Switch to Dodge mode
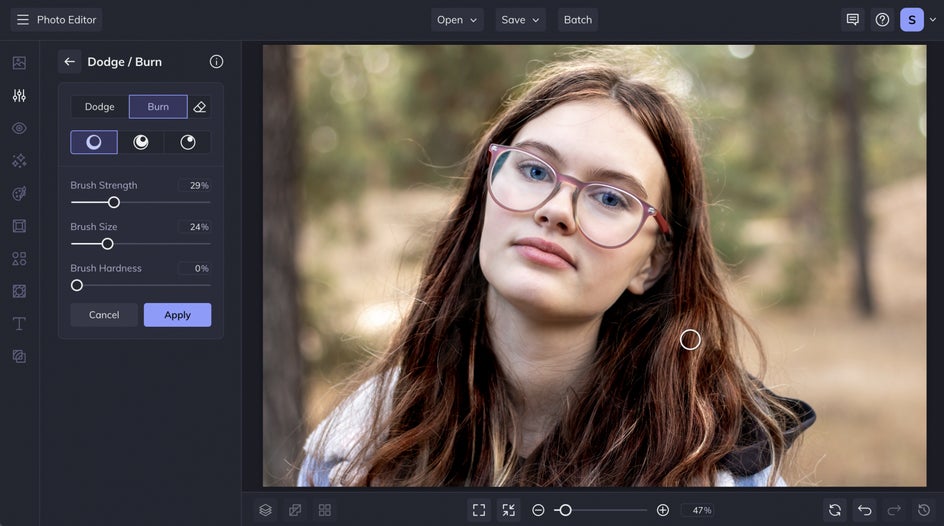 coord(99,107)
